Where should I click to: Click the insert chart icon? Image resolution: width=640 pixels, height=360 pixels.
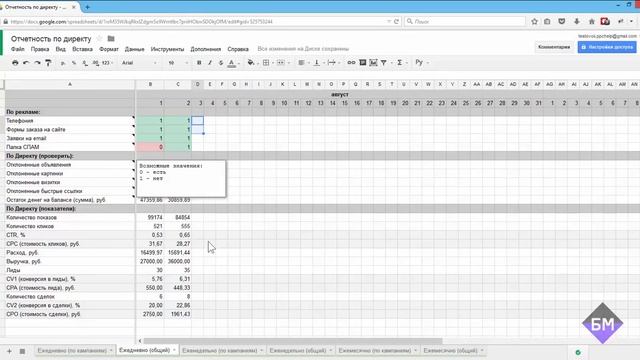tap(373, 63)
